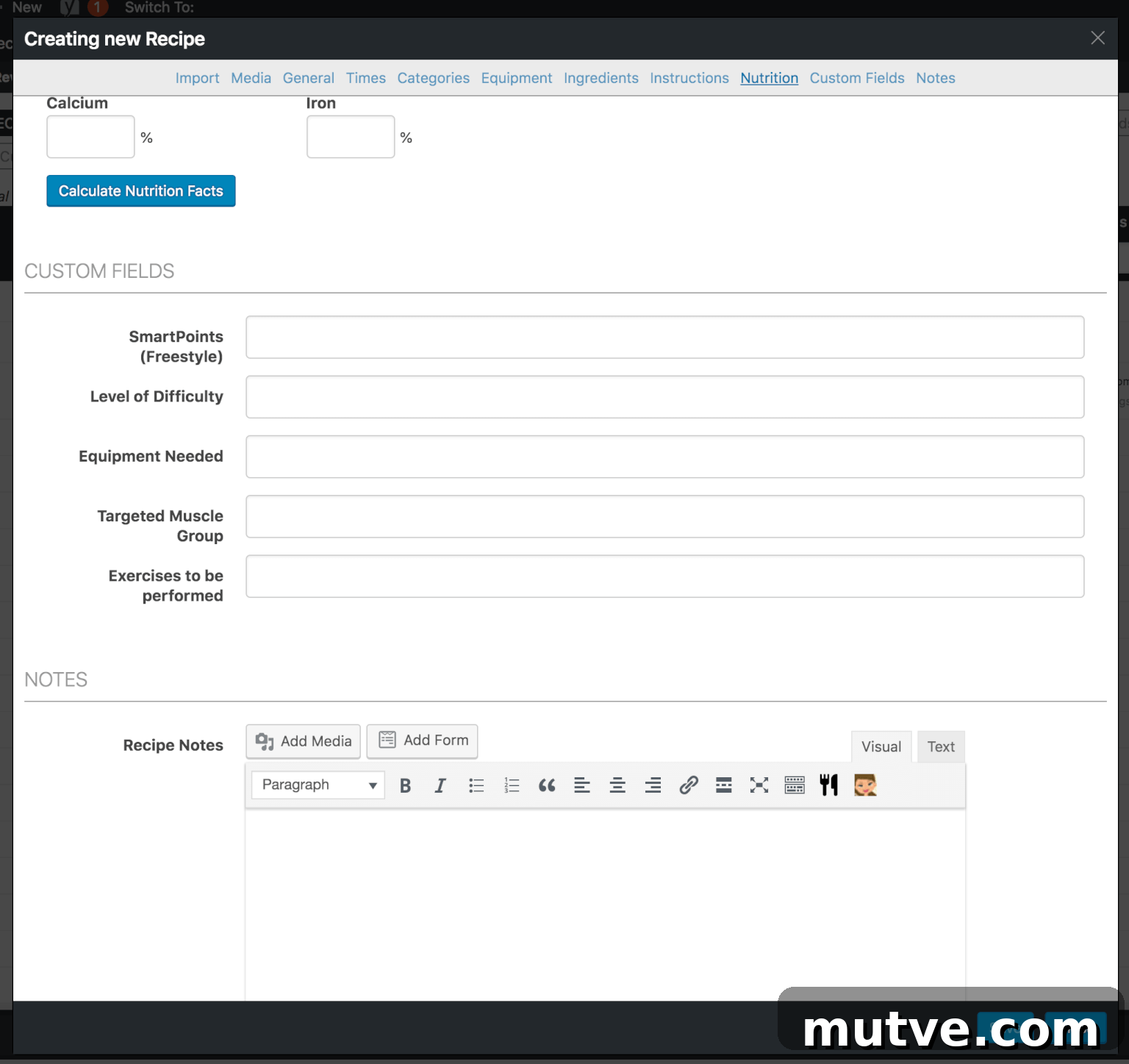Focus the Iron percentage field

(351, 137)
